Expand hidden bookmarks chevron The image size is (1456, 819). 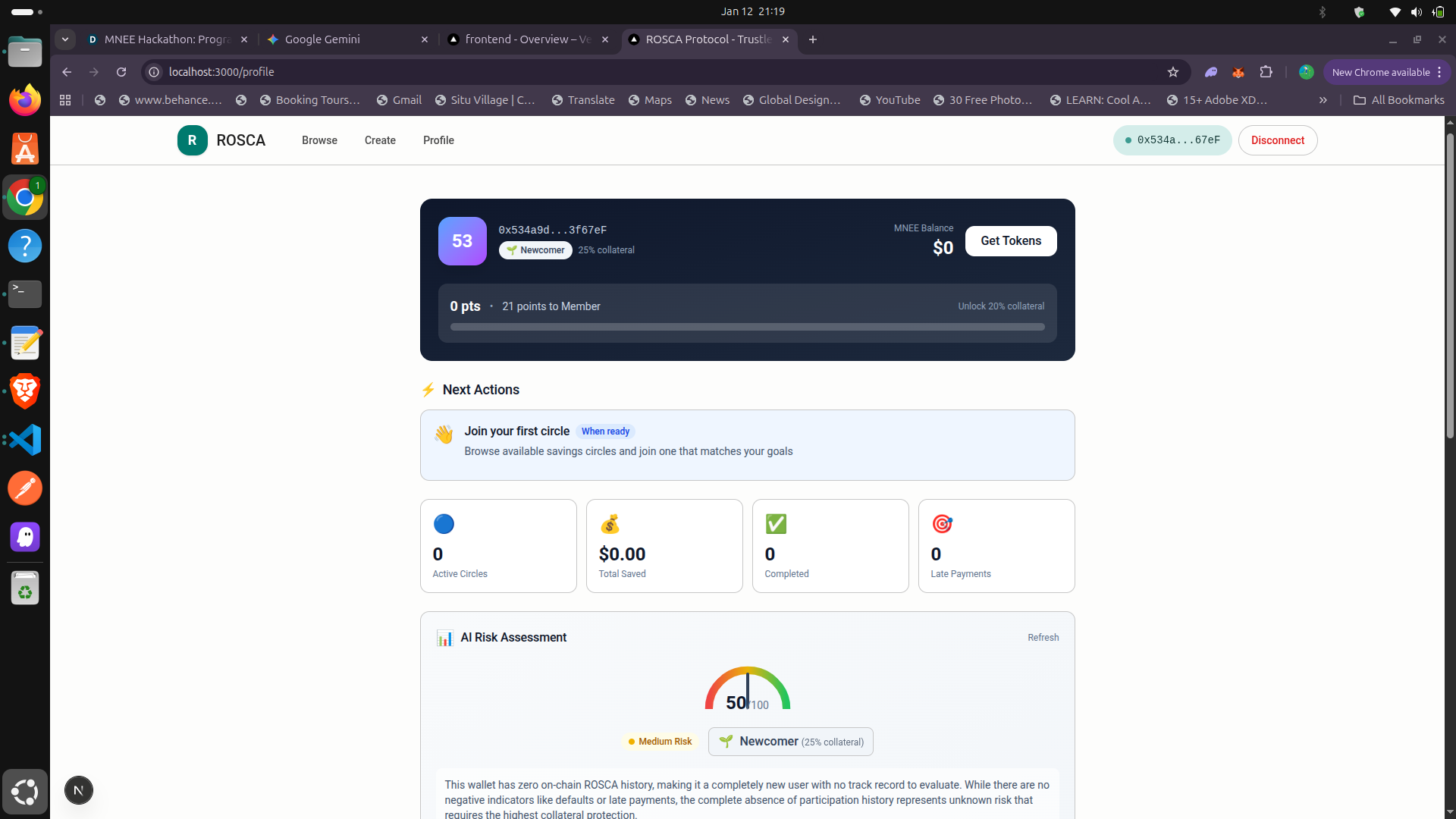pyautogui.click(x=1323, y=100)
